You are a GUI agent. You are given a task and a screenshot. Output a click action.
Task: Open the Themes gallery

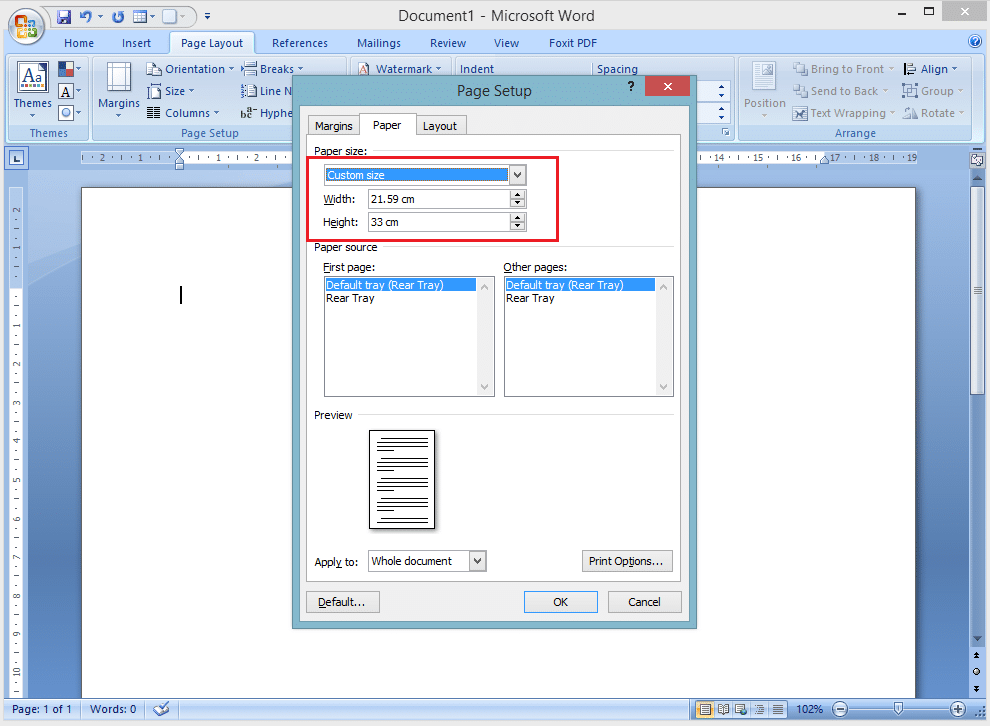click(x=32, y=89)
